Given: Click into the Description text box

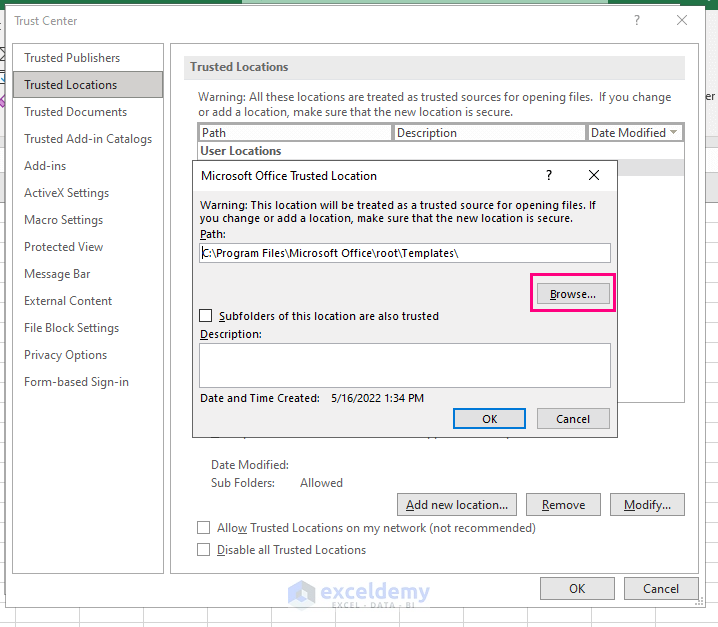Looking at the screenshot, I should 405,365.
